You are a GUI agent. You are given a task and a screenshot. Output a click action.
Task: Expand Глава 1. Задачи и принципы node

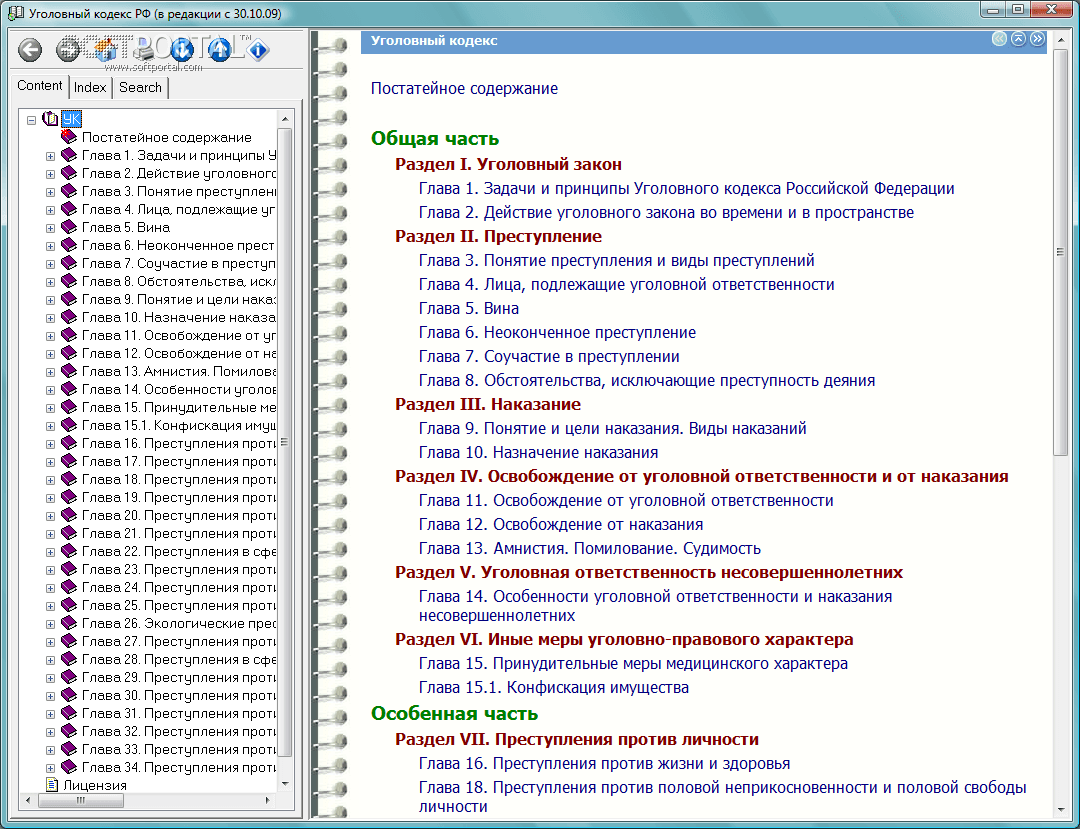pos(50,156)
